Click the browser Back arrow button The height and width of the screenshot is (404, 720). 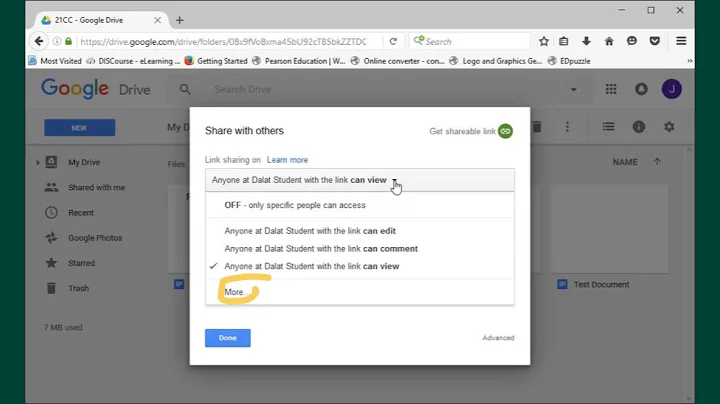(39, 41)
